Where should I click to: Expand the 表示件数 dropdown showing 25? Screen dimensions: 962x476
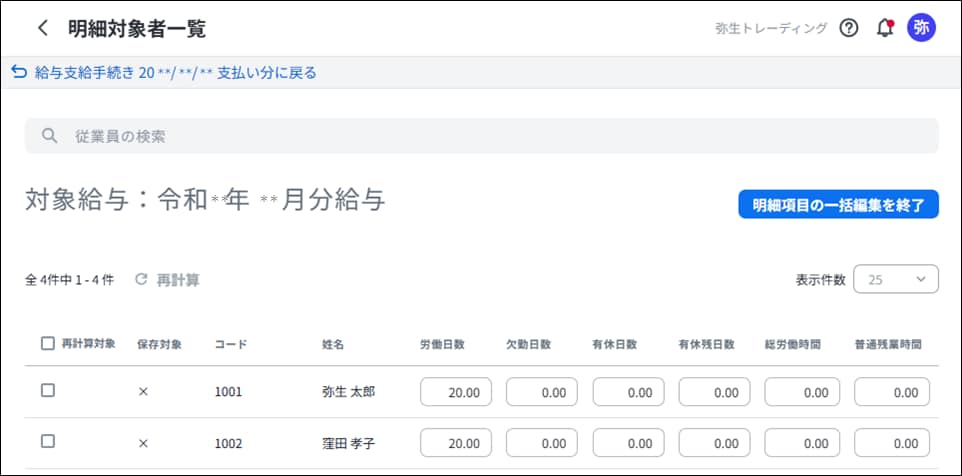(896, 280)
